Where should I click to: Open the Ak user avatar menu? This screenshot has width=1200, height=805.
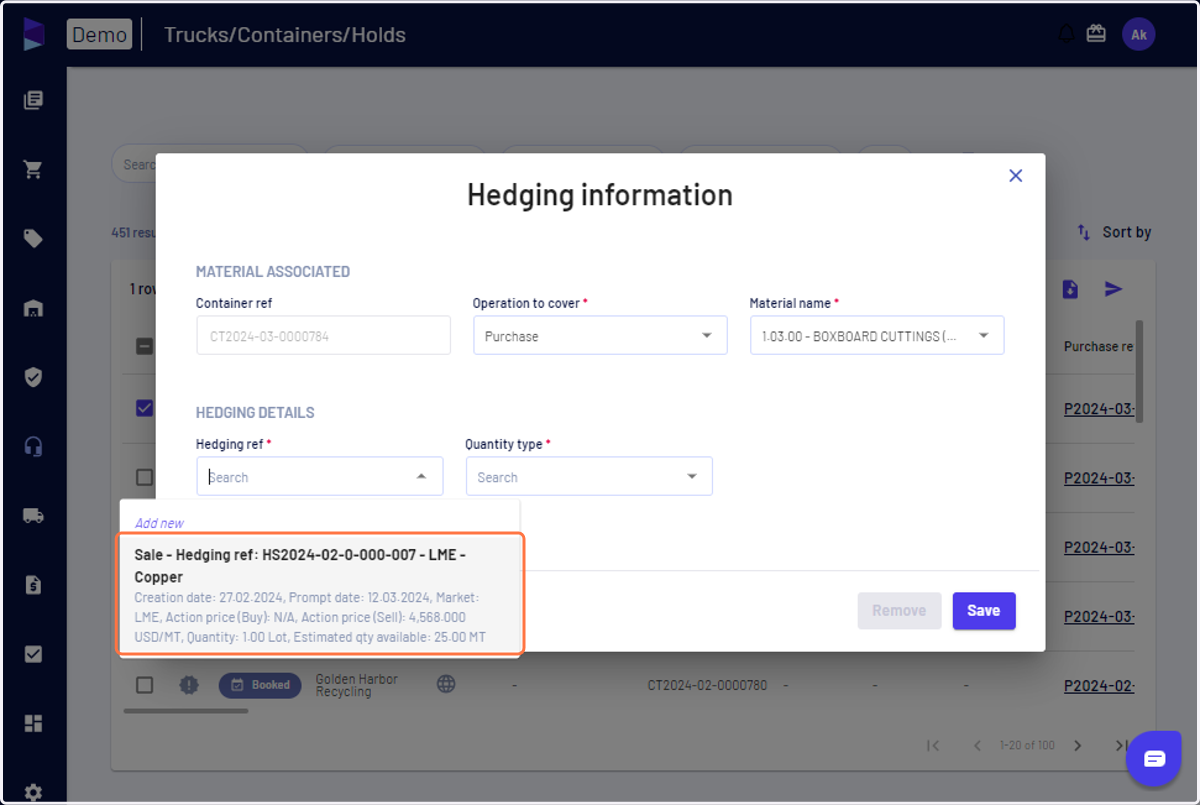coord(1138,34)
